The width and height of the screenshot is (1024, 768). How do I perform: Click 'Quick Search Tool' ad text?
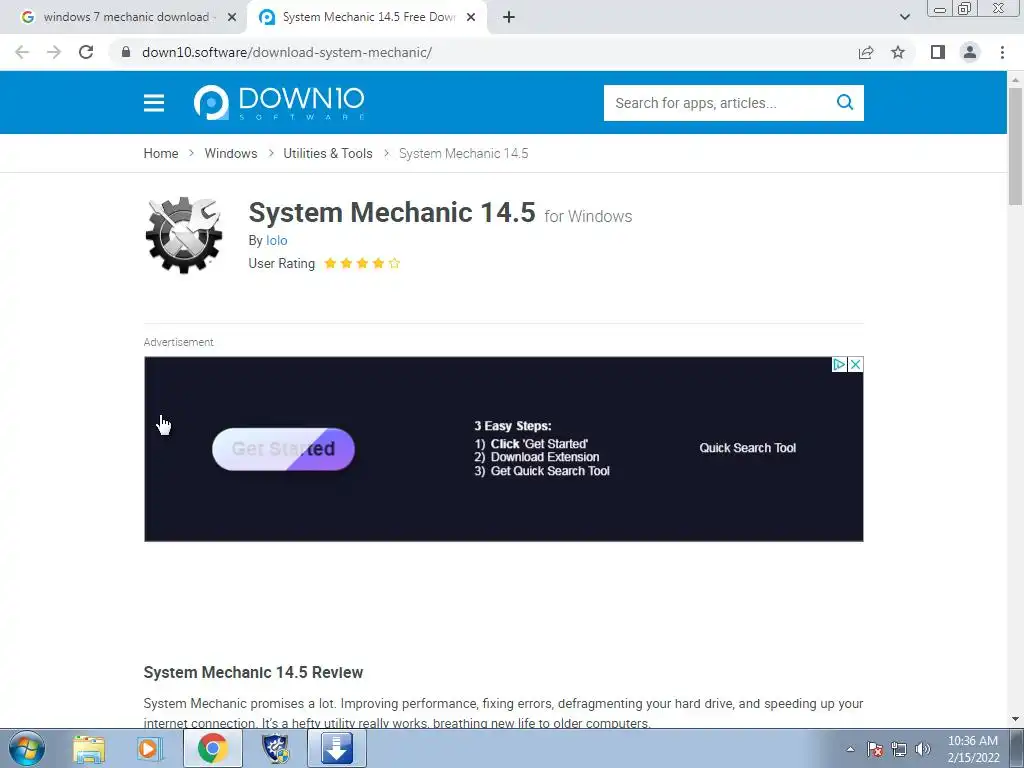point(748,448)
